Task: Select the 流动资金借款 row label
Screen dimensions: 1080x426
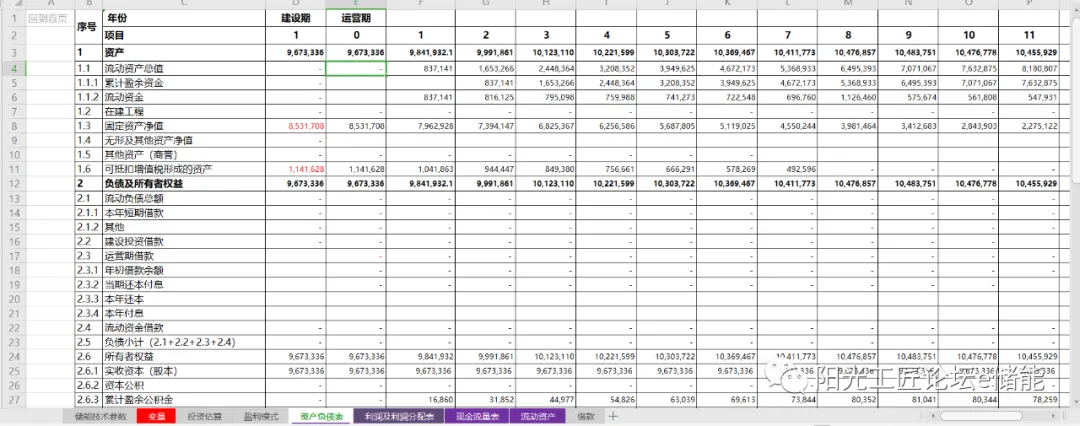Action: [183, 327]
